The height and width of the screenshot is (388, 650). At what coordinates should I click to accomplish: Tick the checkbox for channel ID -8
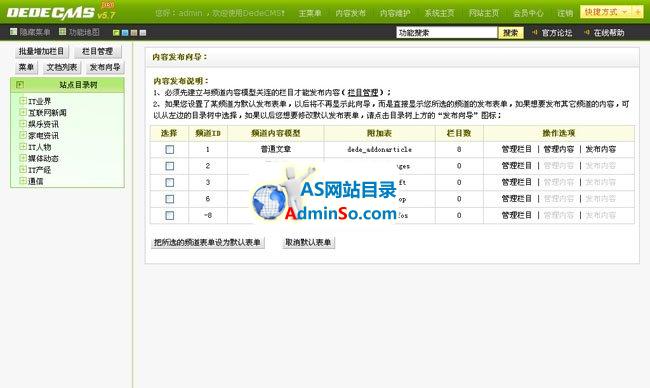pyautogui.click(x=170, y=216)
